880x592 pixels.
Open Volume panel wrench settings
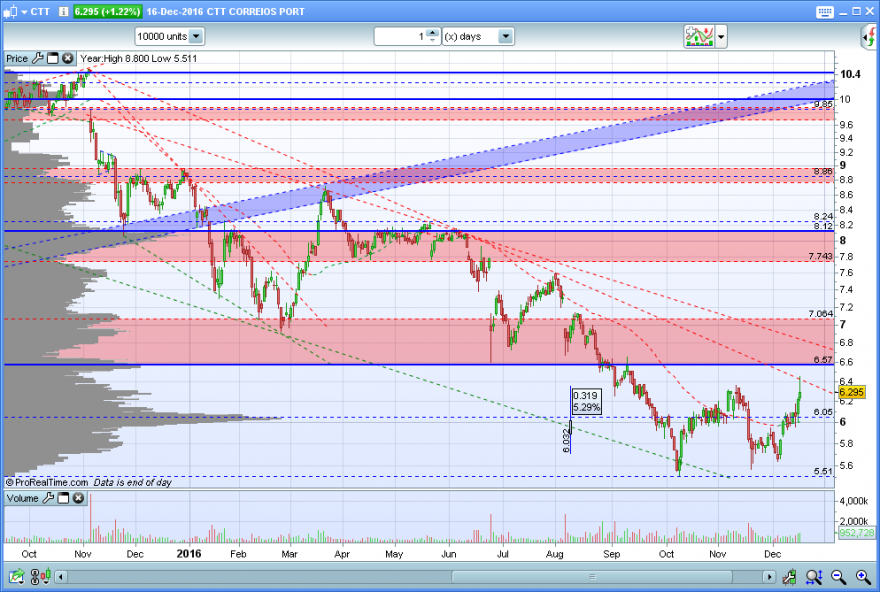[48, 498]
